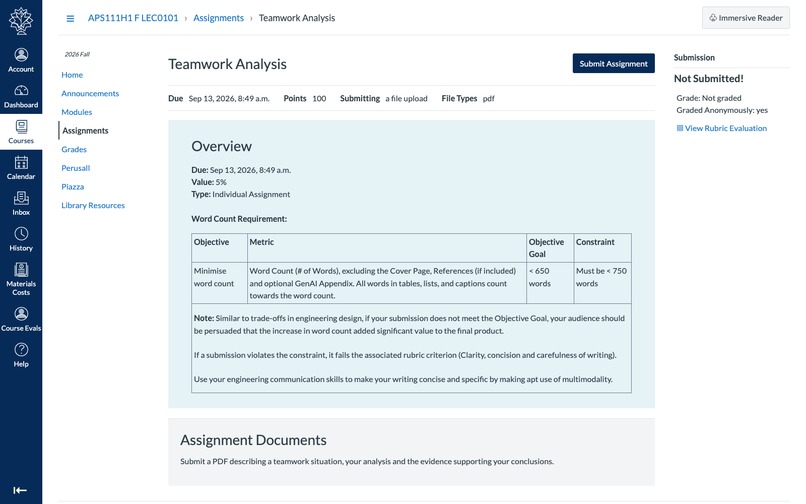Viewport: 806px width, 504px height.
Task: Click "Word Count Requirement:" label
Action: pos(239,219)
